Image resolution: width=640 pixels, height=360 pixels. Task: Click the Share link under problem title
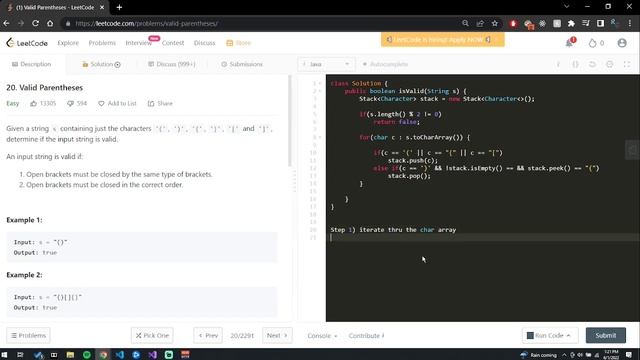[x=160, y=104]
